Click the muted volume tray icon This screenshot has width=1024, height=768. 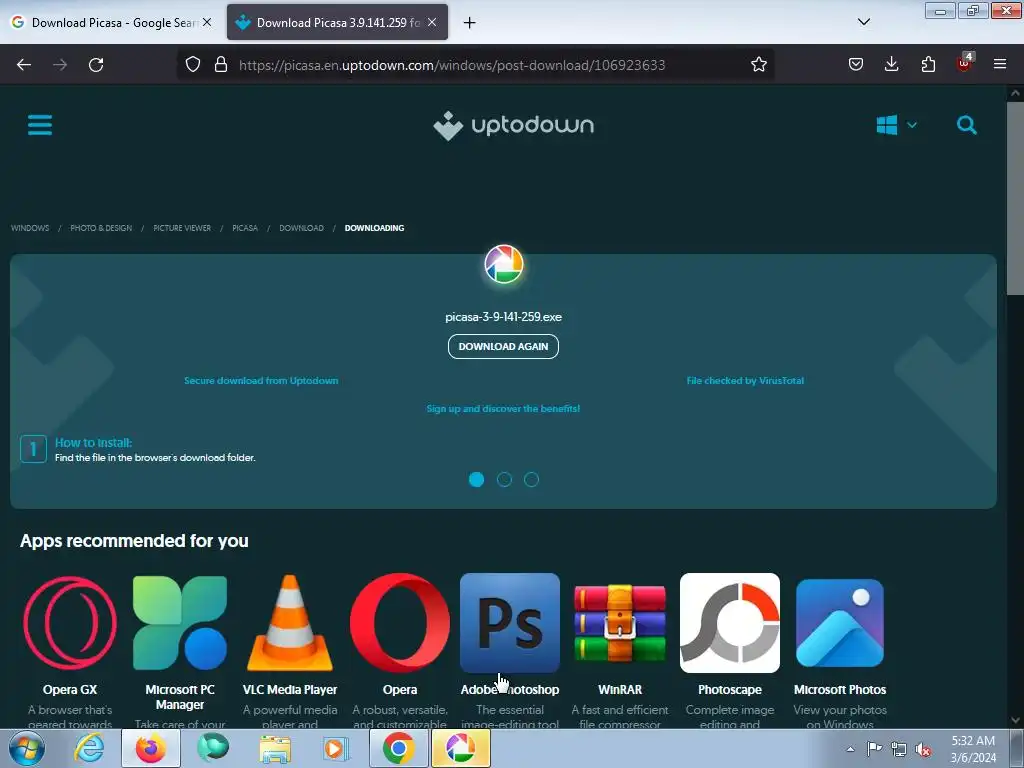(923, 749)
